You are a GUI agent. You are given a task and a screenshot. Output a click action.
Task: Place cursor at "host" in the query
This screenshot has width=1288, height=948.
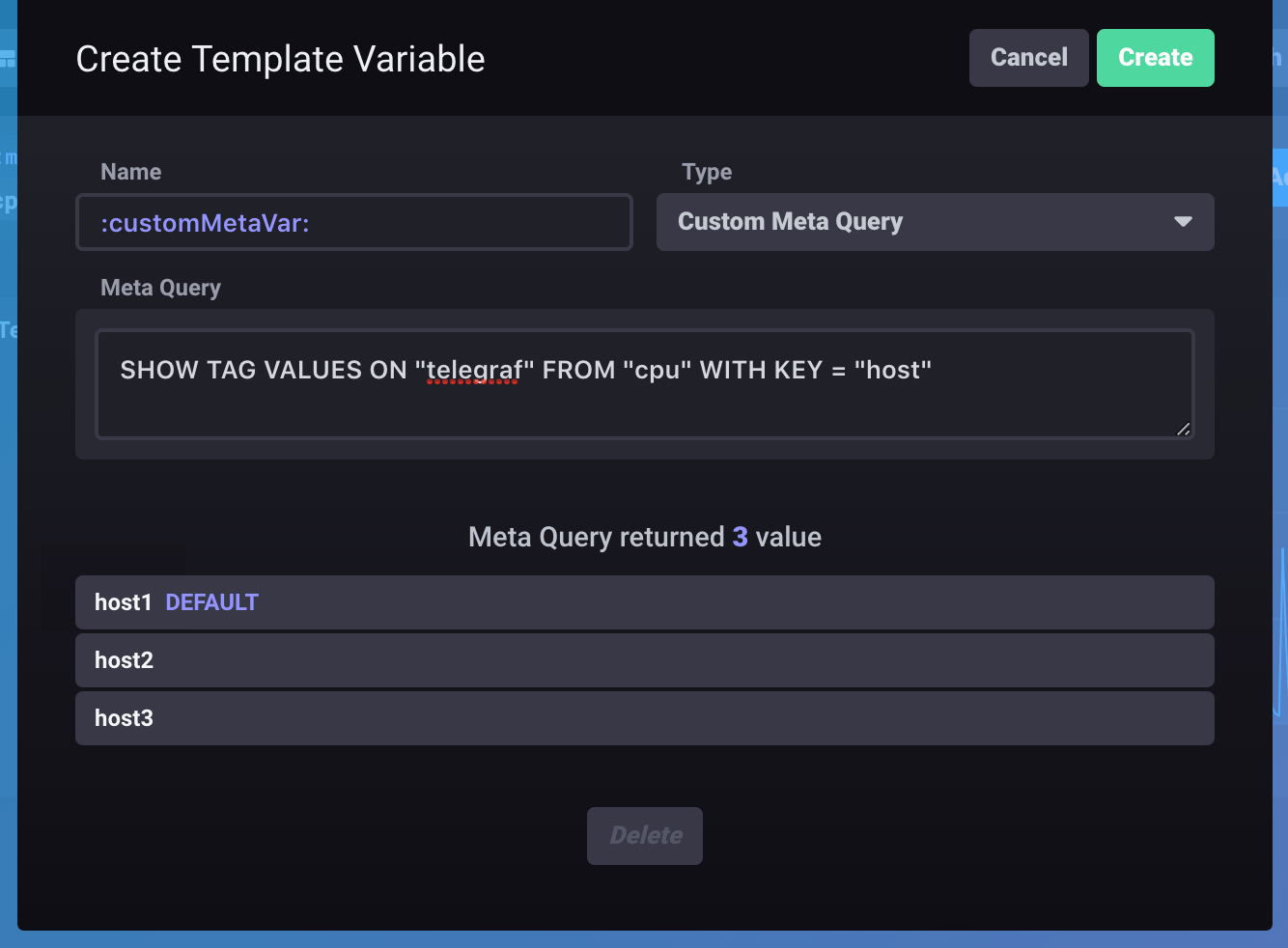[892, 371]
